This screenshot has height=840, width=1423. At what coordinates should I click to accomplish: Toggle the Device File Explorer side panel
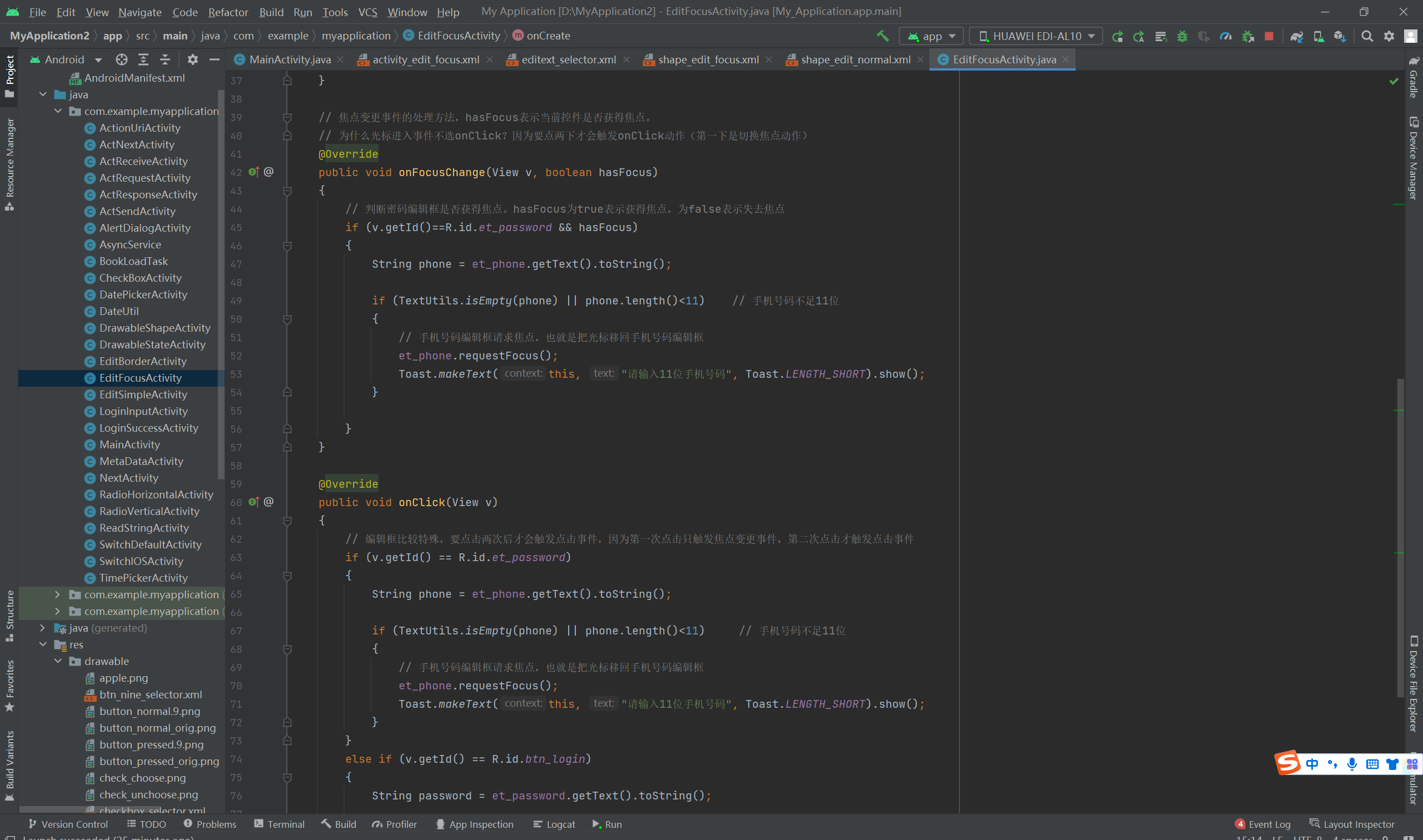(1414, 684)
